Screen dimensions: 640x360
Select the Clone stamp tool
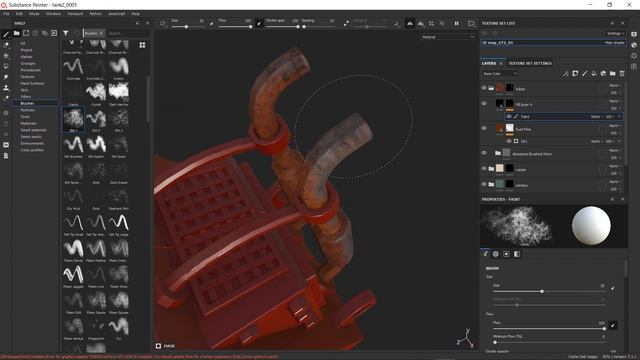tap(6, 87)
